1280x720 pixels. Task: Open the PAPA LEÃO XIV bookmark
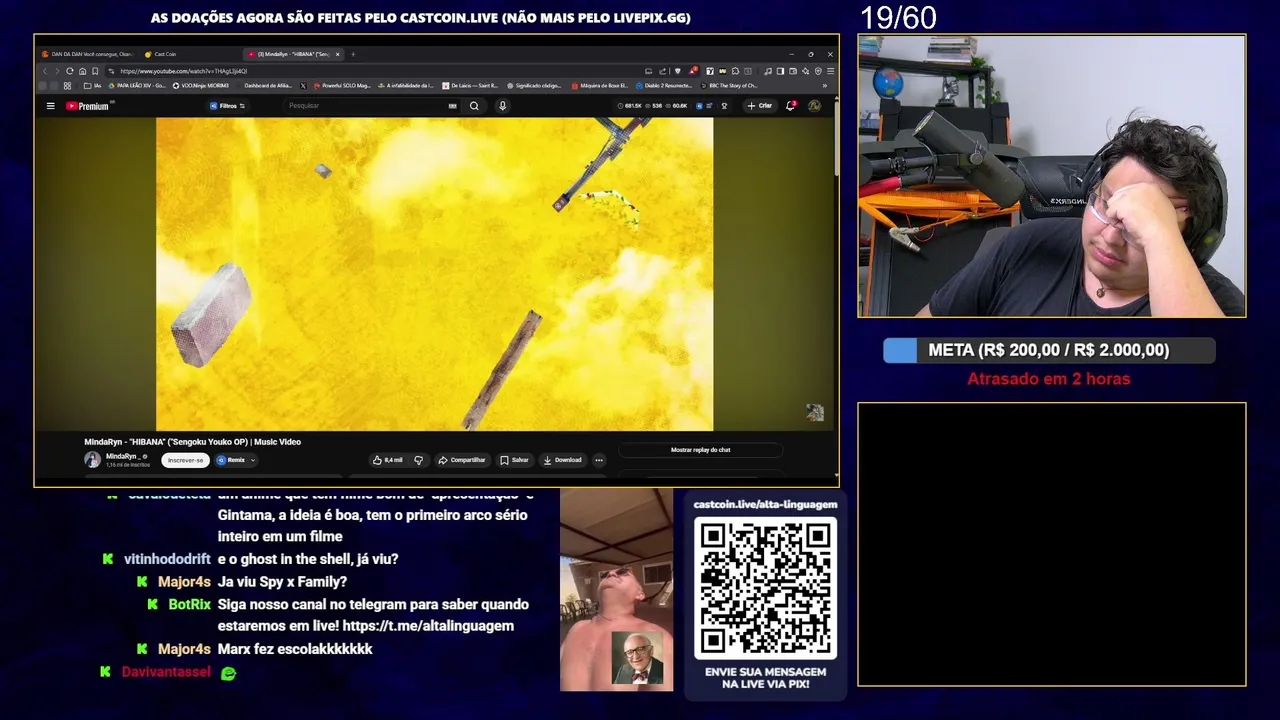pos(137,85)
